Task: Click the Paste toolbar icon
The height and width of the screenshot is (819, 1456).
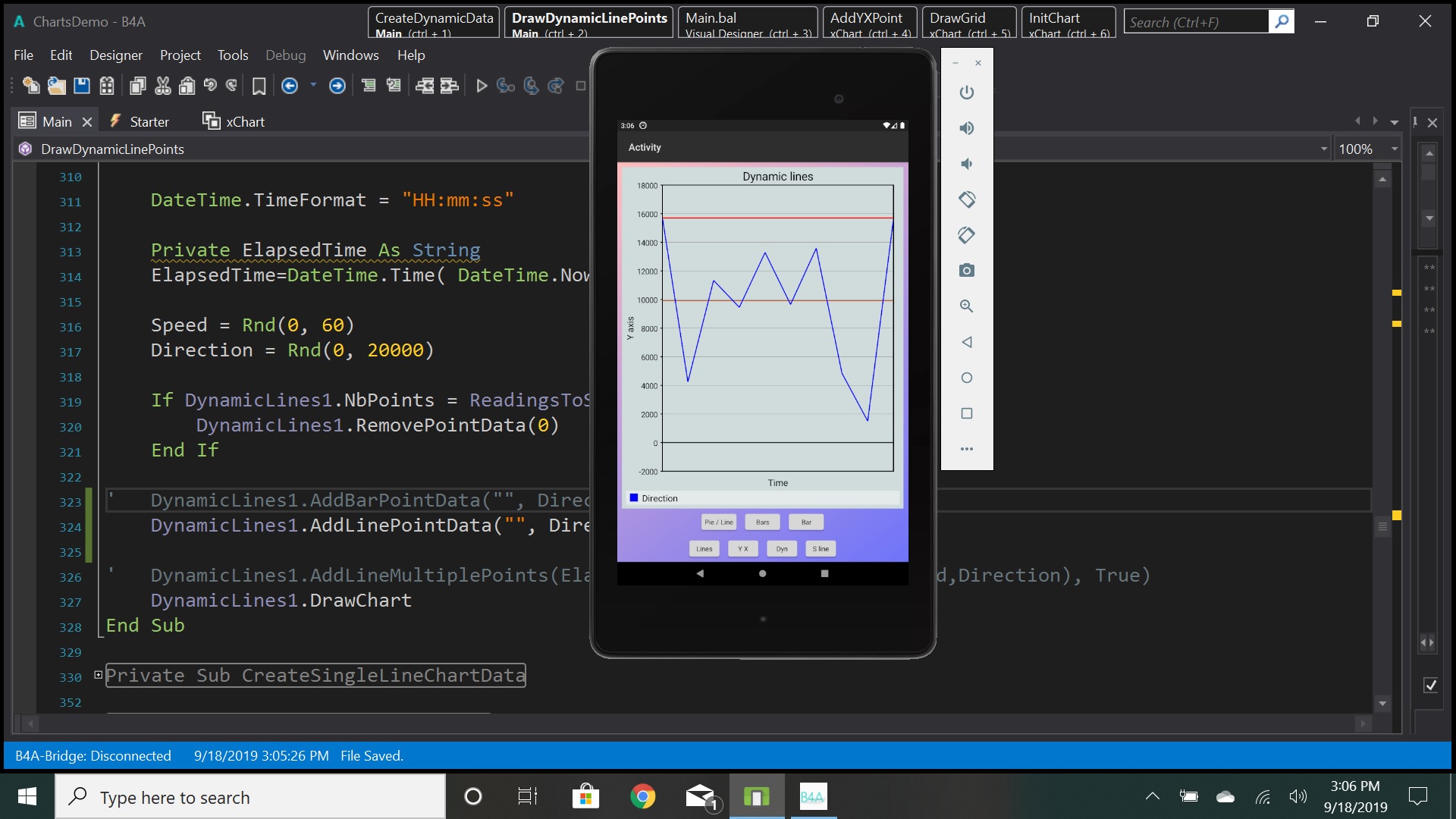Action: [x=187, y=86]
